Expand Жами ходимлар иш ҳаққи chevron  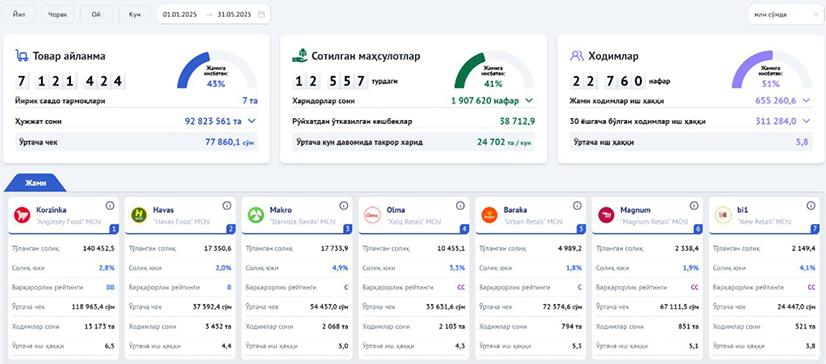(807, 101)
